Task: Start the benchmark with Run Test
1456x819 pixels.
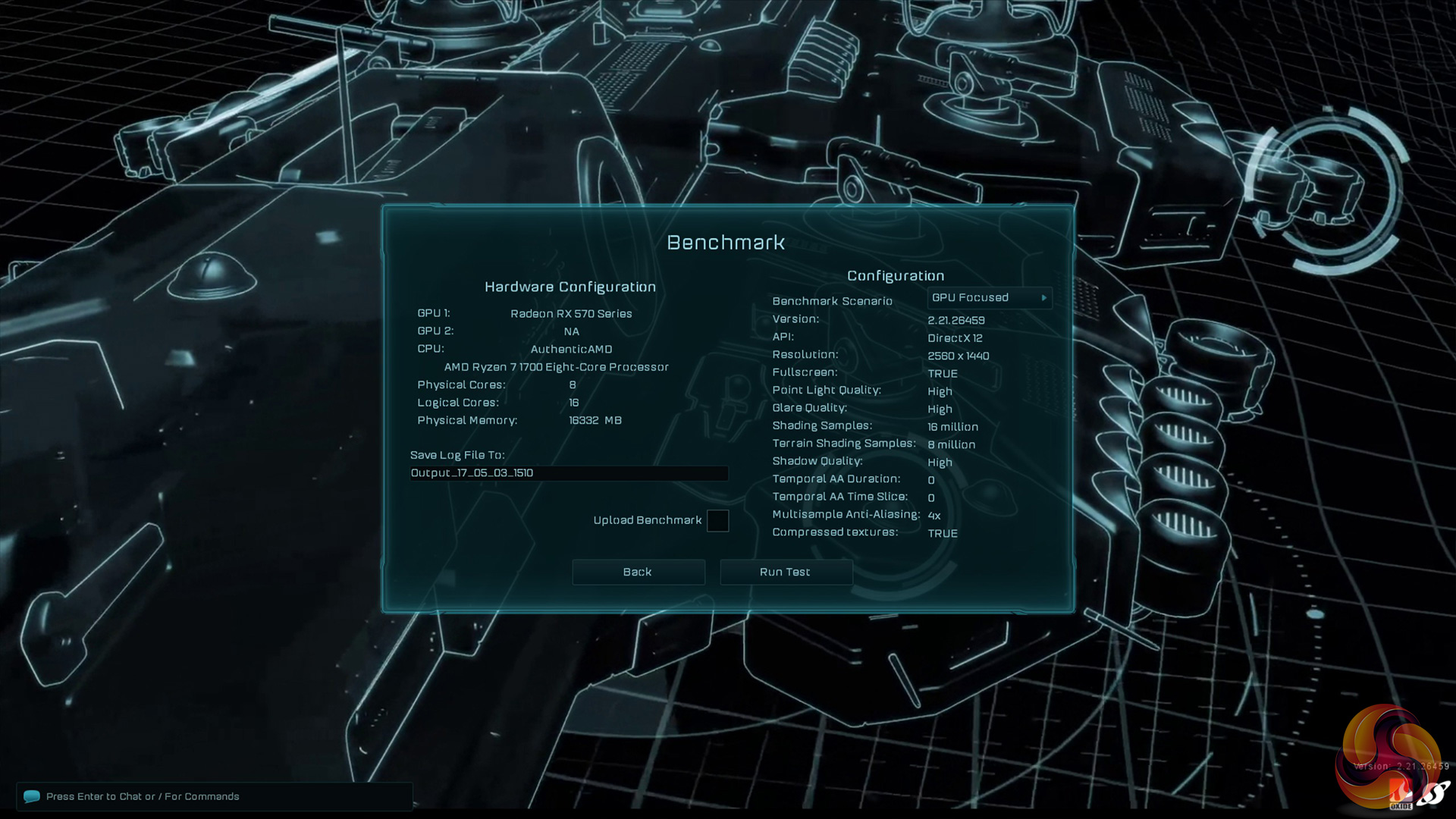Action: 786,572
